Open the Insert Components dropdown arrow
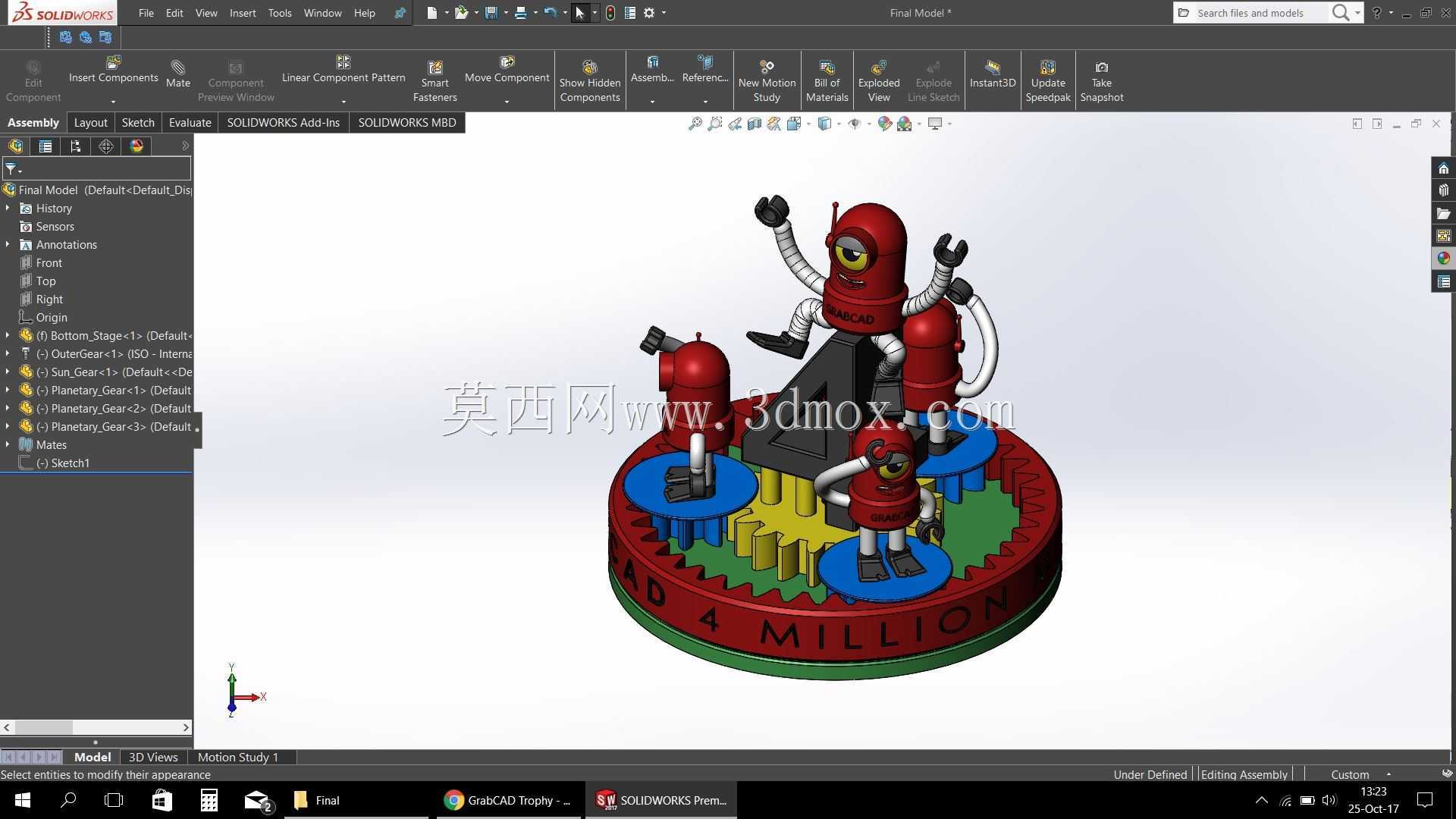Image resolution: width=1456 pixels, height=819 pixels. 113,102
